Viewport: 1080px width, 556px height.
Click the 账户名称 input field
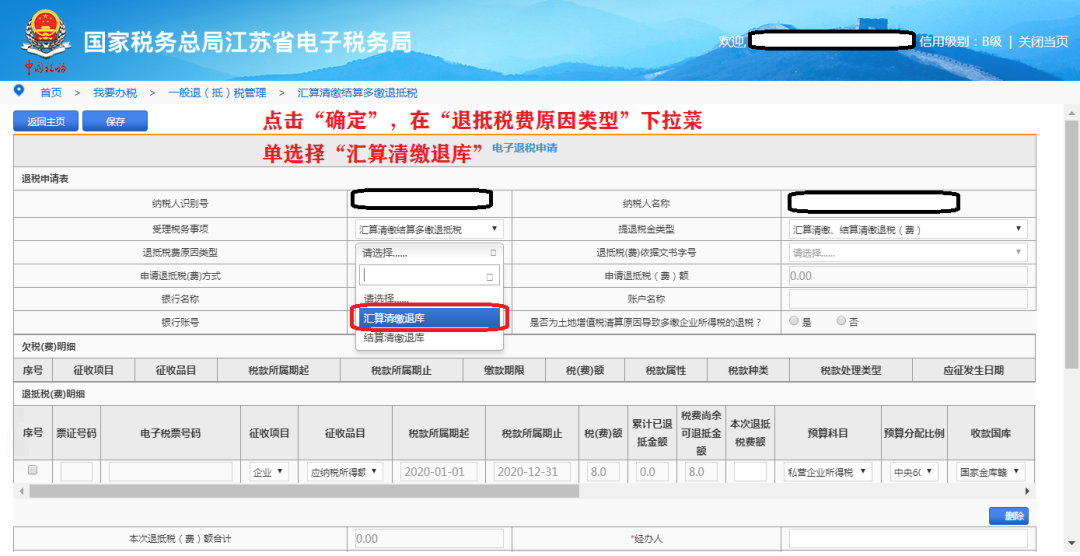click(908, 299)
